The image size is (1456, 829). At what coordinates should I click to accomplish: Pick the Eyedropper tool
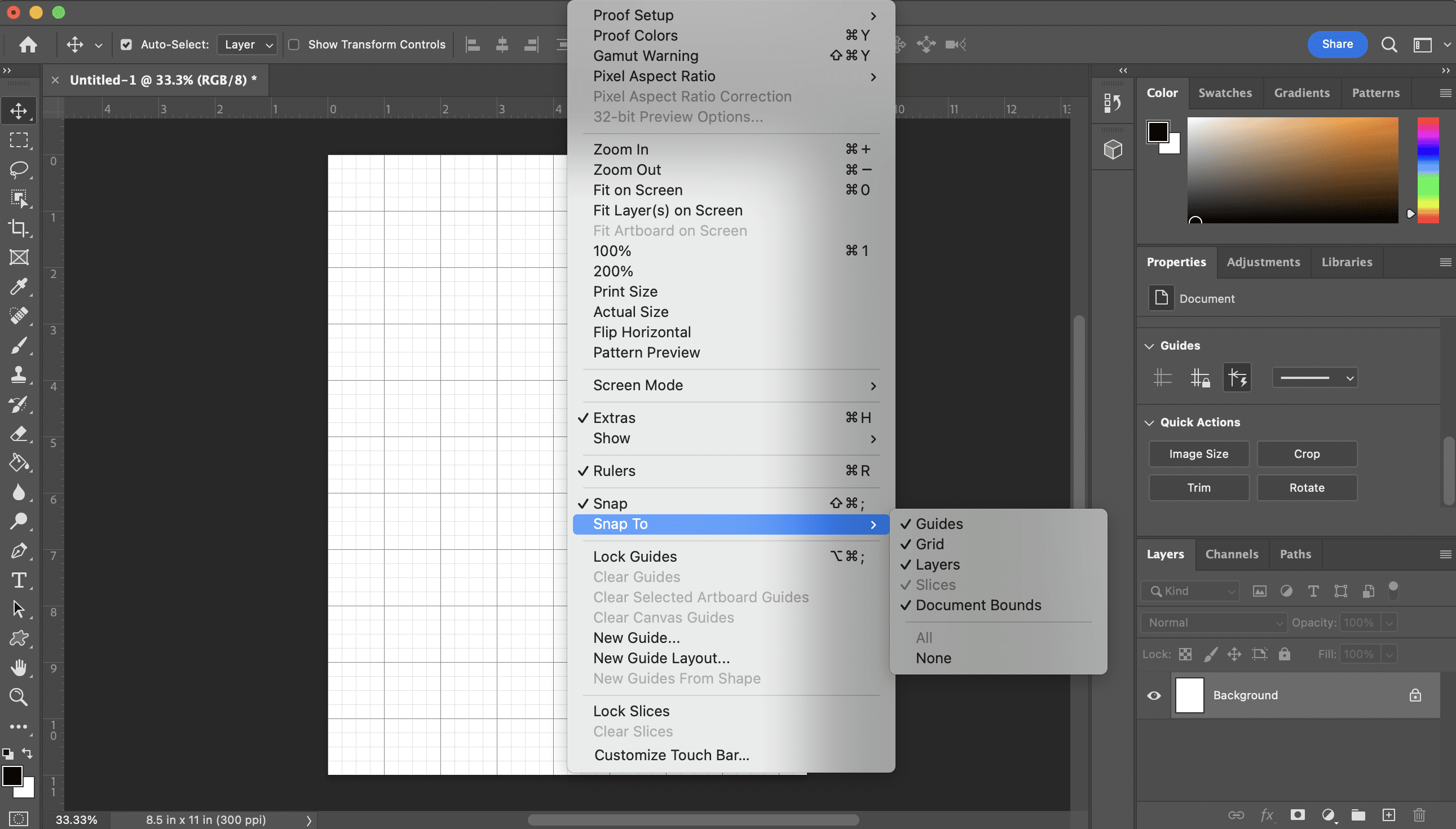[19, 287]
